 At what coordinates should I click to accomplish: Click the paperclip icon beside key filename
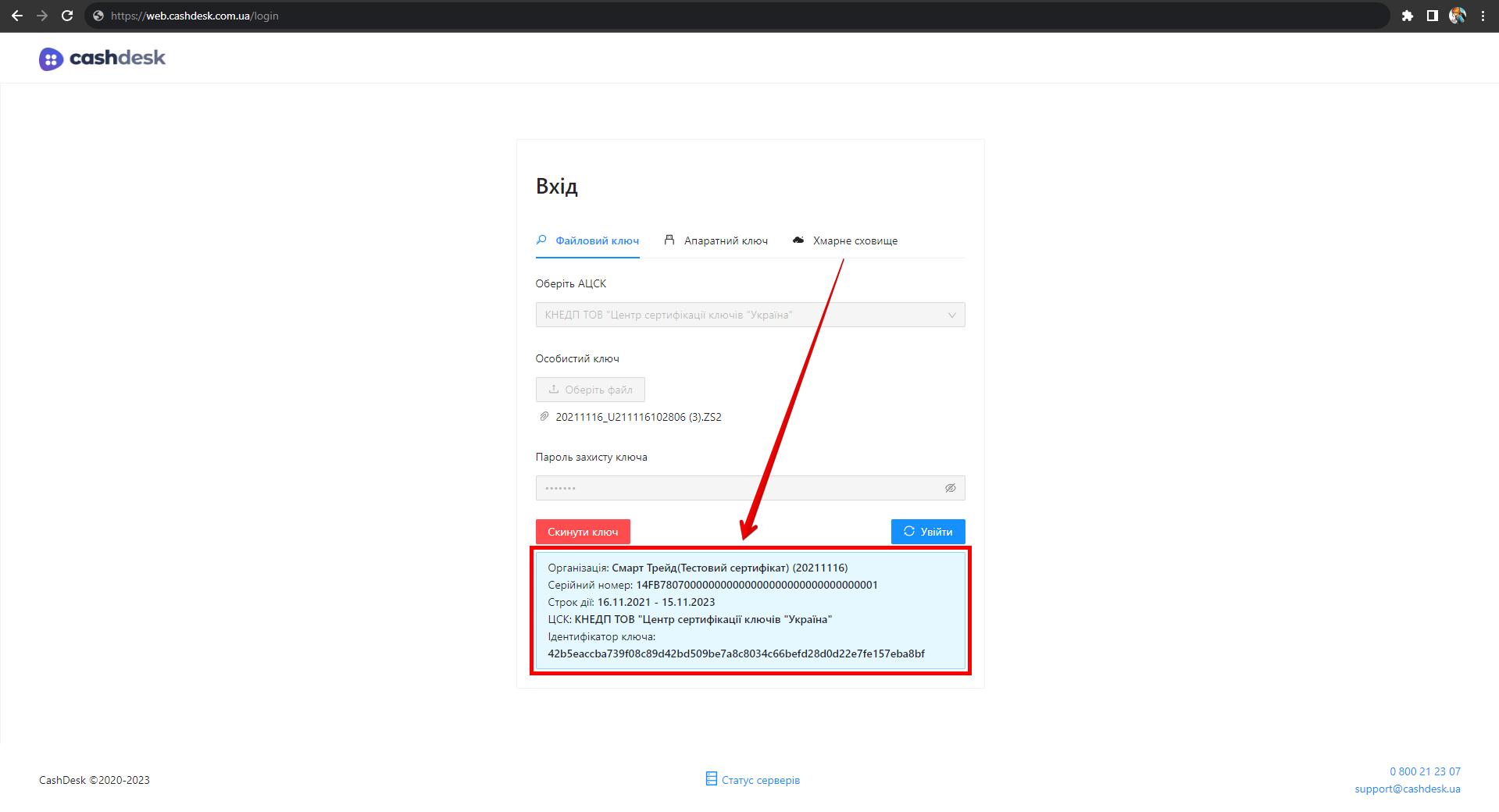pos(544,417)
